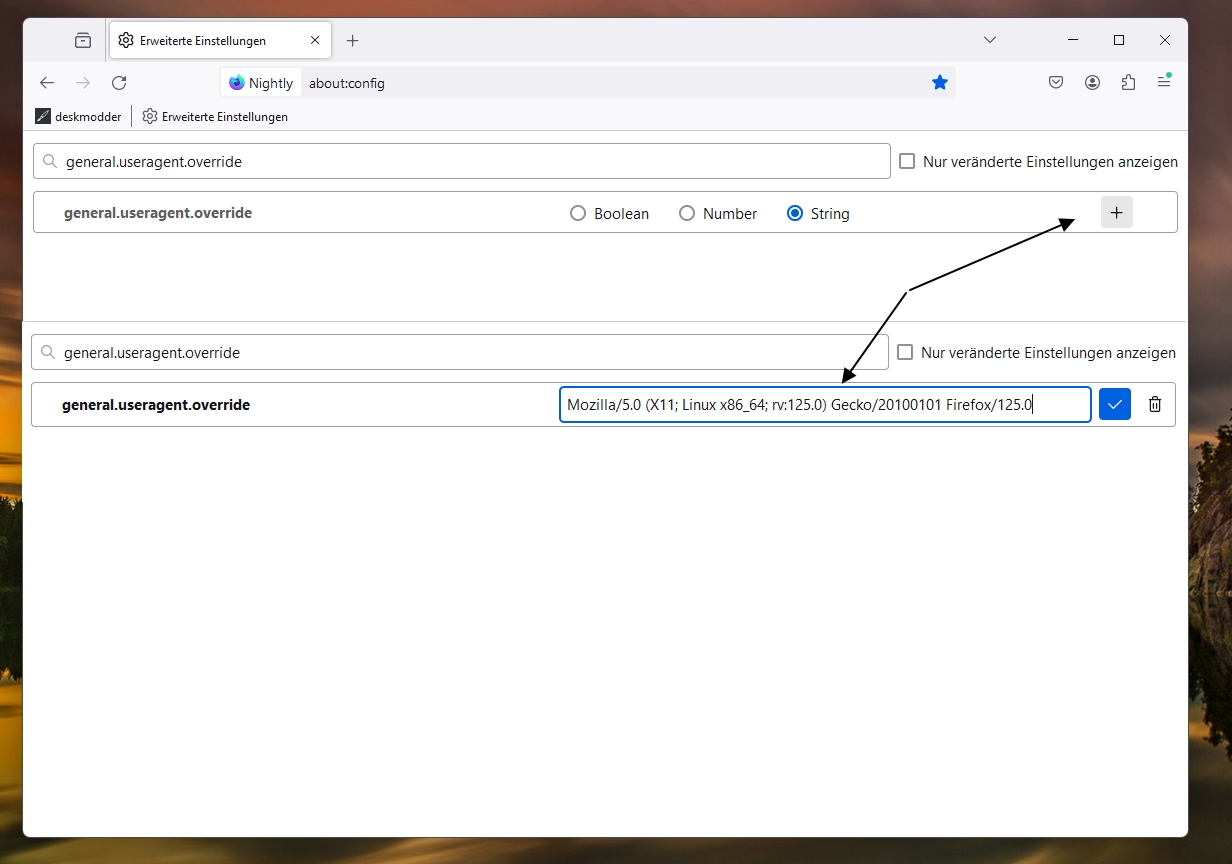The height and width of the screenshot is (864, 1232).
Task: Open the Pocket save icon
Action: [1056, 83]
